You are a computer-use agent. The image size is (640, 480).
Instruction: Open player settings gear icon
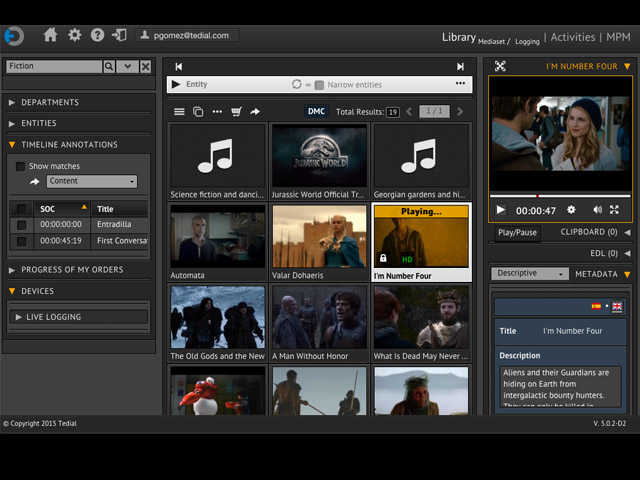pyautogui.click(x=571, y=210)
